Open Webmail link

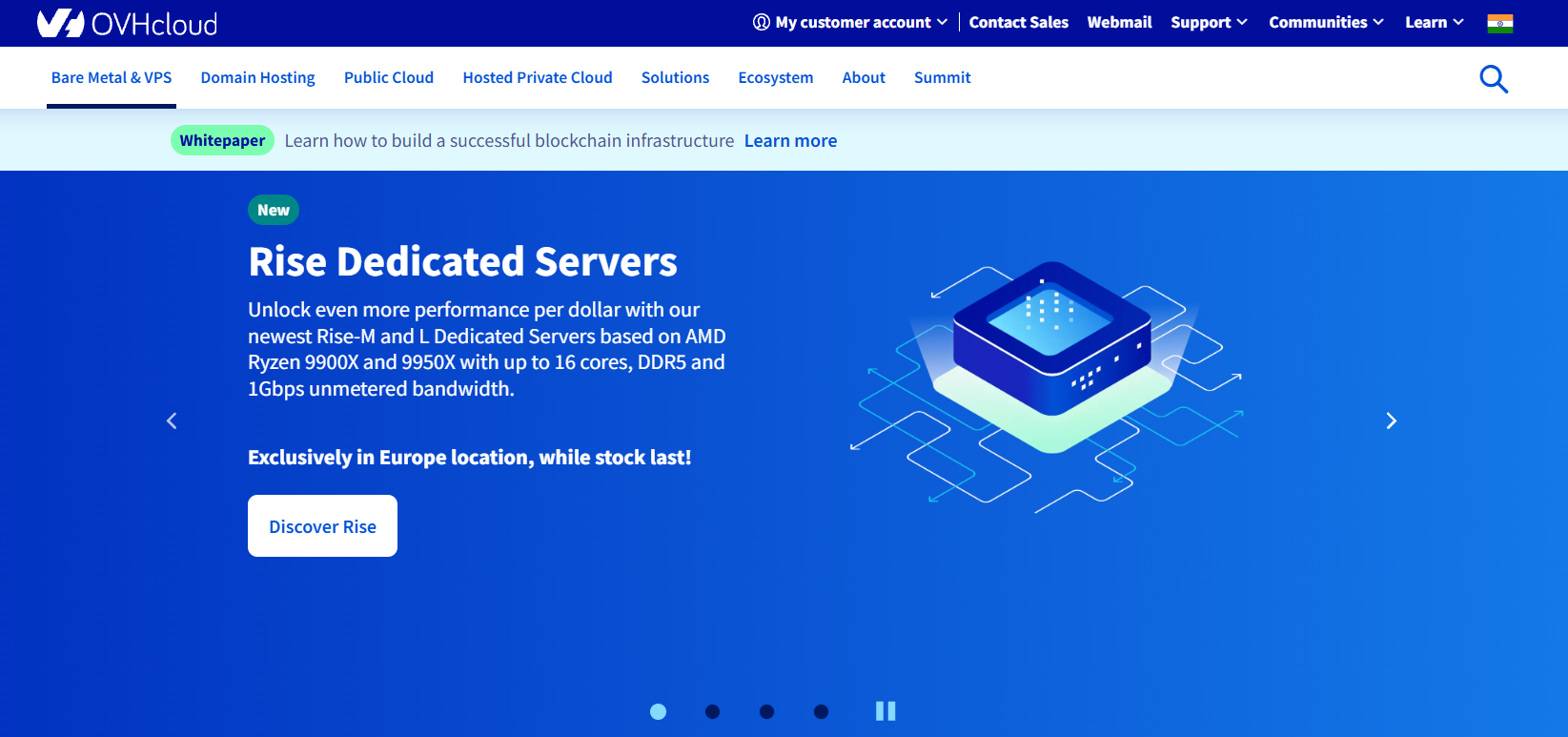[x=1119, y=22]
